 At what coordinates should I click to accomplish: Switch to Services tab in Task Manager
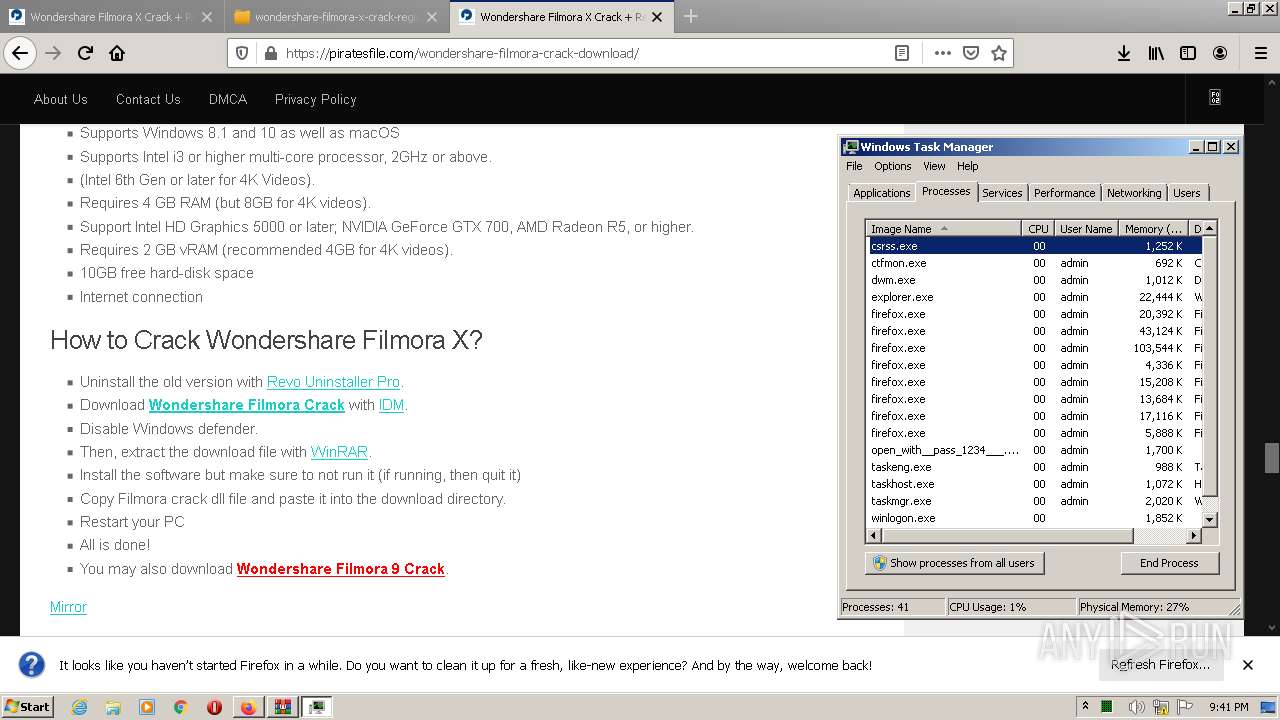click(x=1002, y=193)
